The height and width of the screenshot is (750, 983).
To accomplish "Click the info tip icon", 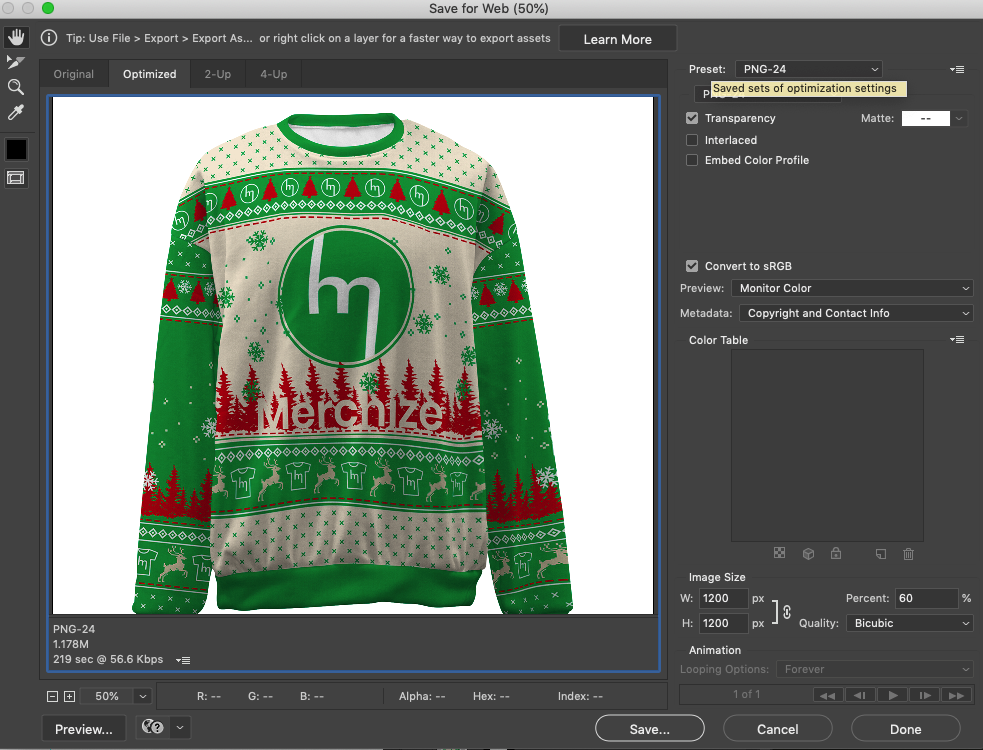I will [49, 38].
